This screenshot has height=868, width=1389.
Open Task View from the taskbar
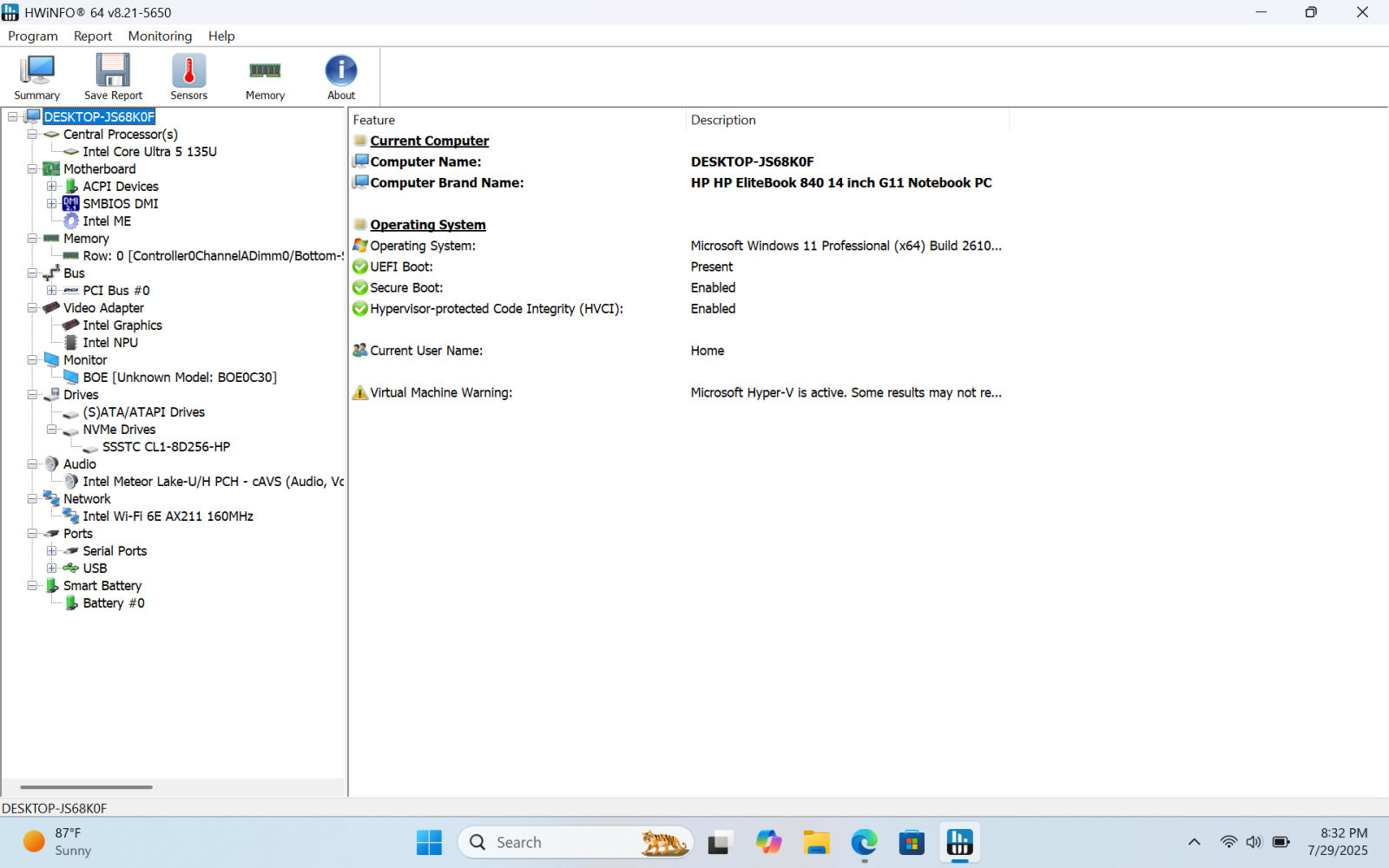[721, 842]
